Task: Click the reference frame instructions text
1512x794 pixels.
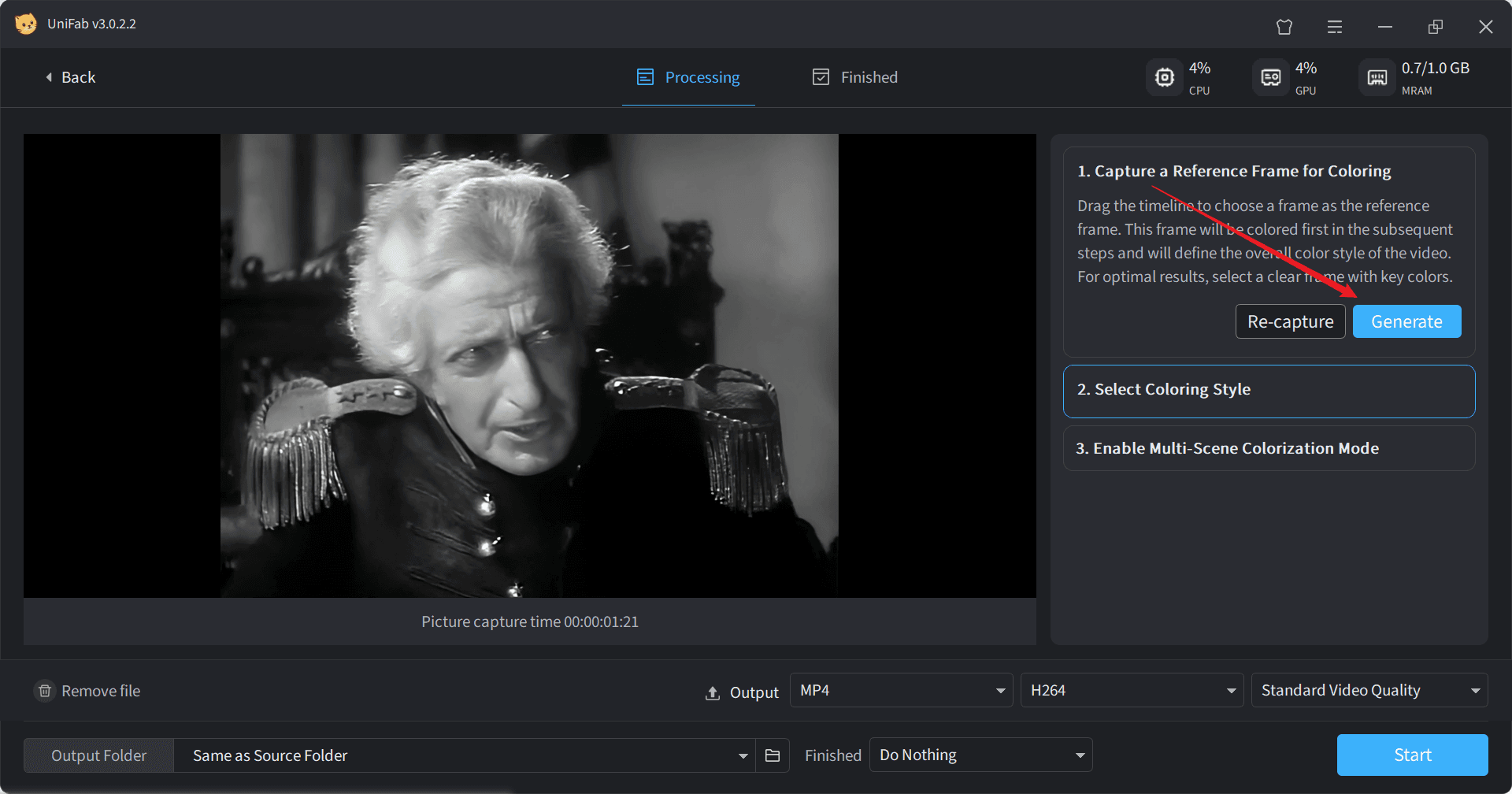Action: [x=1266, y=241]
